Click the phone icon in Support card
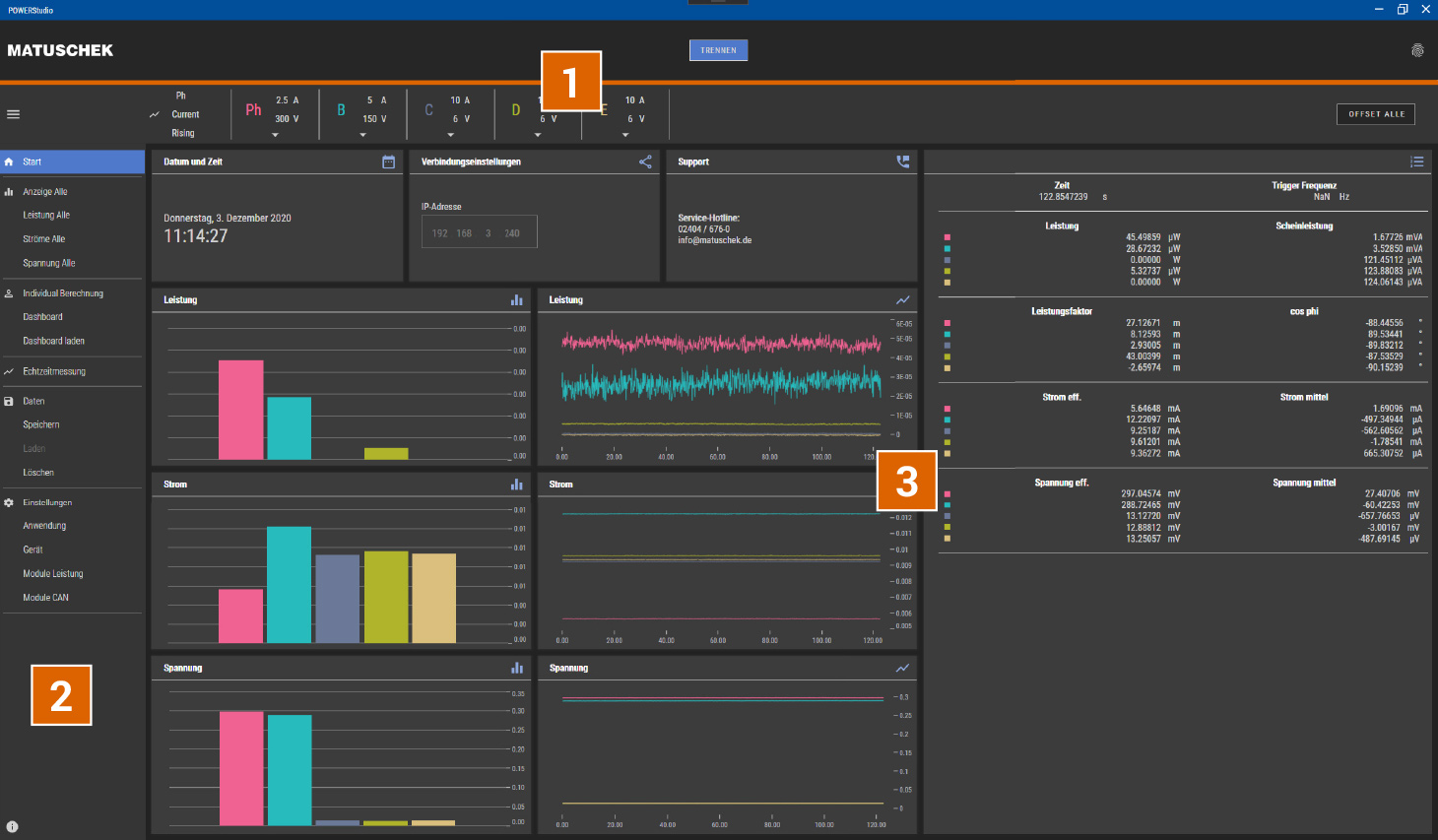 coord(903,162)
